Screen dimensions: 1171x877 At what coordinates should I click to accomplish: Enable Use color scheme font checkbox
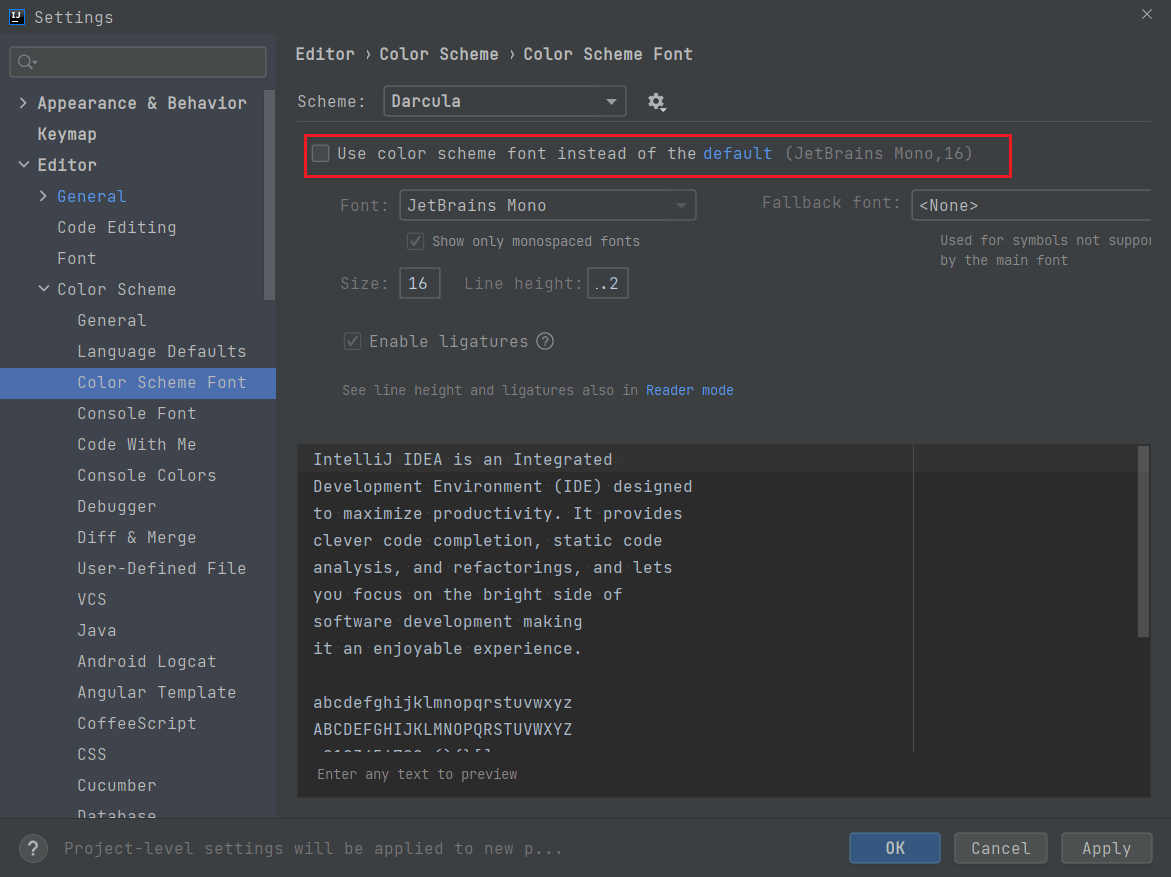321,153
